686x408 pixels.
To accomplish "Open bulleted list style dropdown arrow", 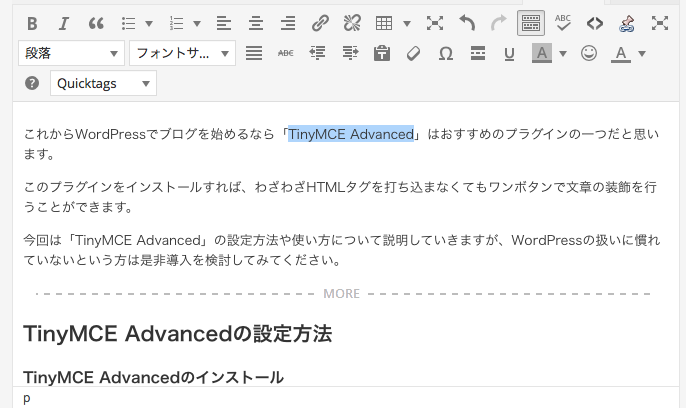I will pyautogui.click(x=149, y=23).
